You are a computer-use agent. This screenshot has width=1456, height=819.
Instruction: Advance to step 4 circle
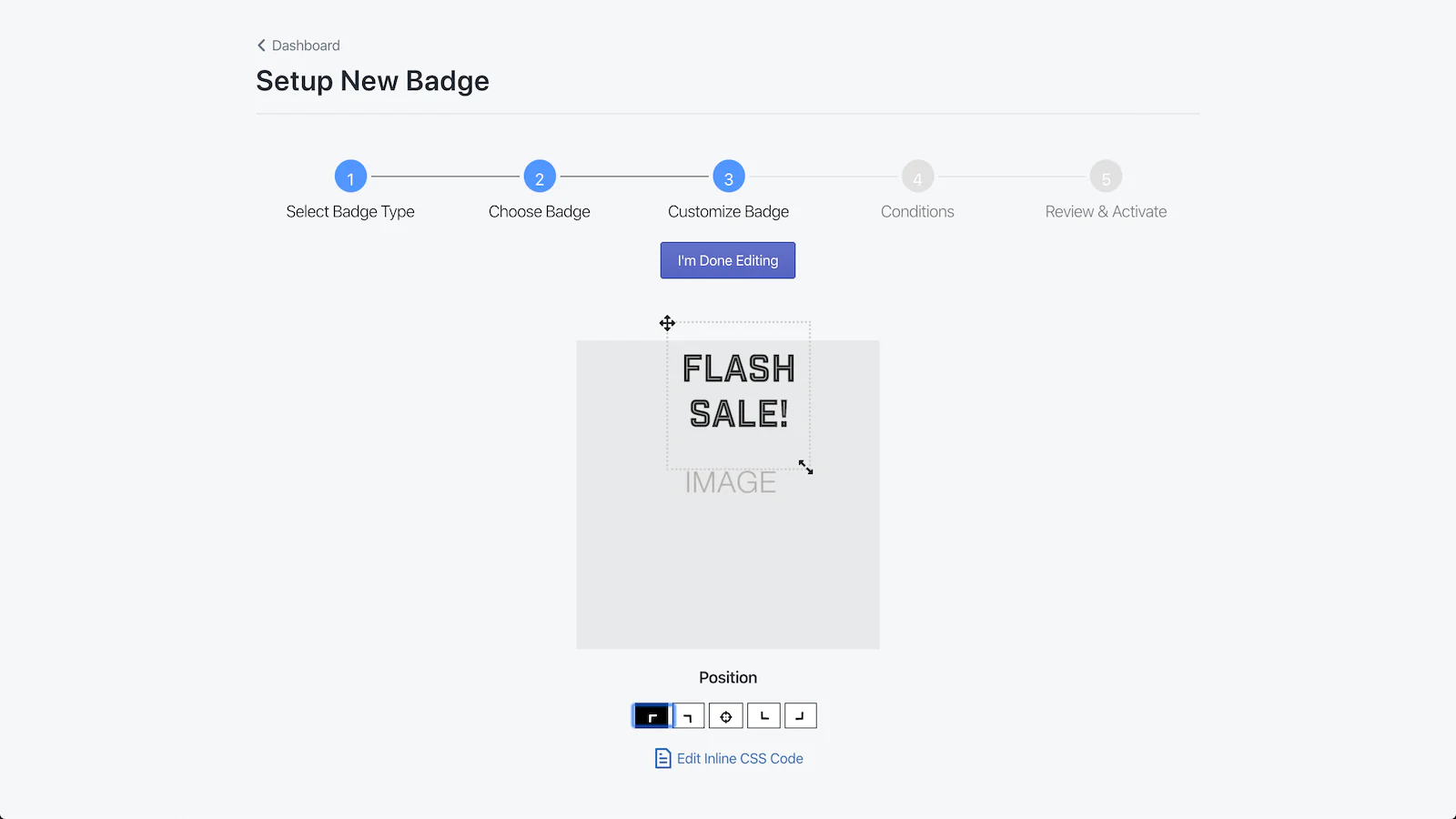tap(917, 177)
